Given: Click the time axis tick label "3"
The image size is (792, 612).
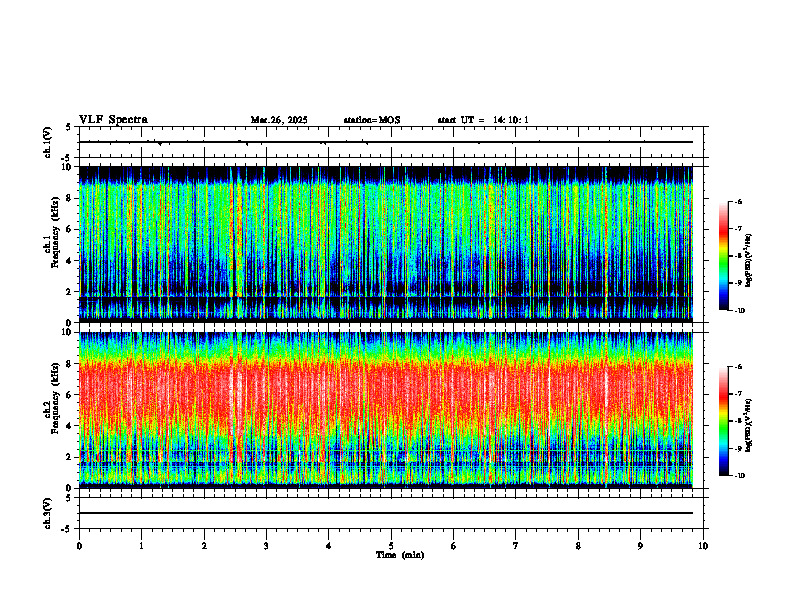Looking at the screenshot, I should pos(266,546).
